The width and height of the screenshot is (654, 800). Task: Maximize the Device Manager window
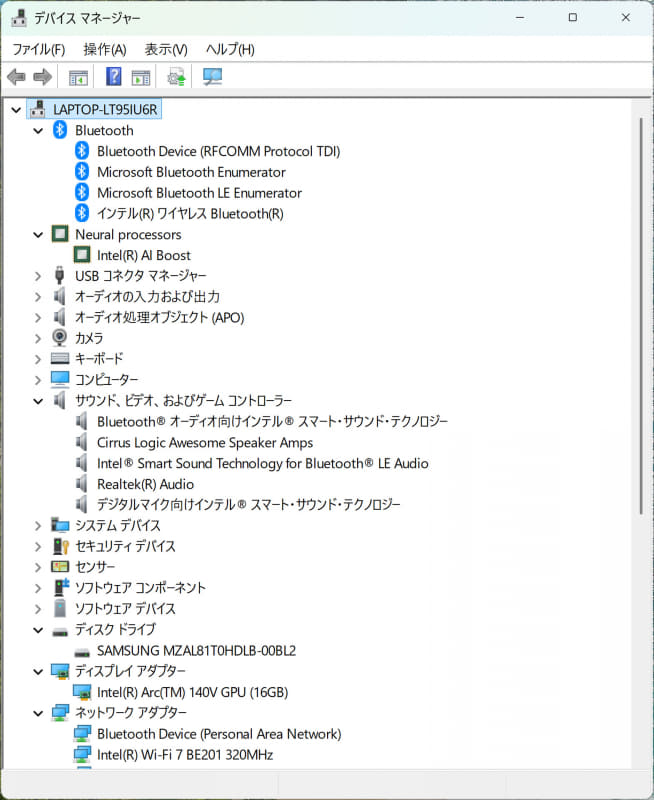[x=573, y=18]
